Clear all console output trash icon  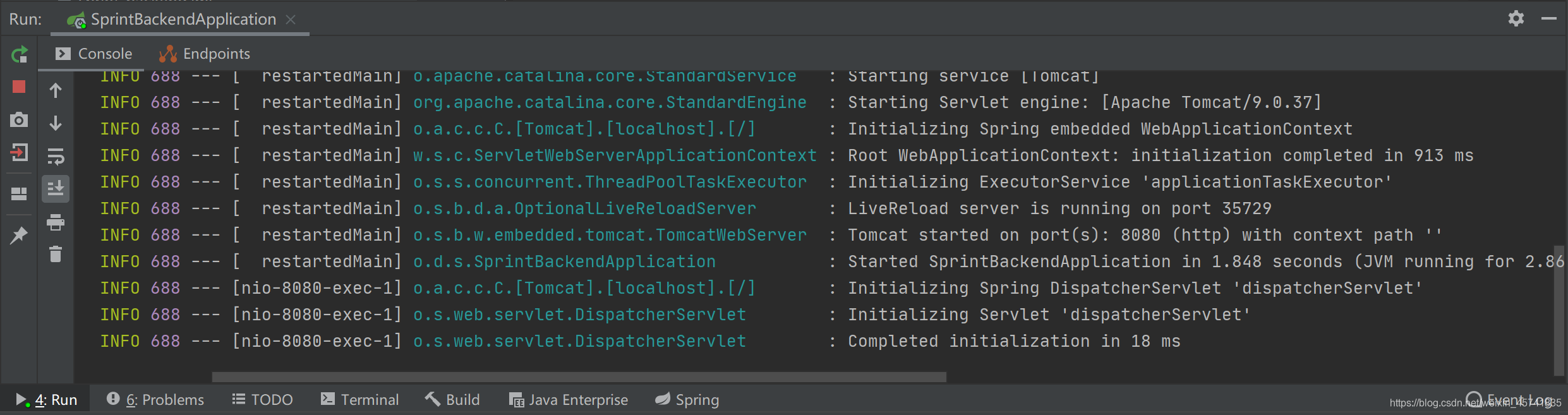56,254
